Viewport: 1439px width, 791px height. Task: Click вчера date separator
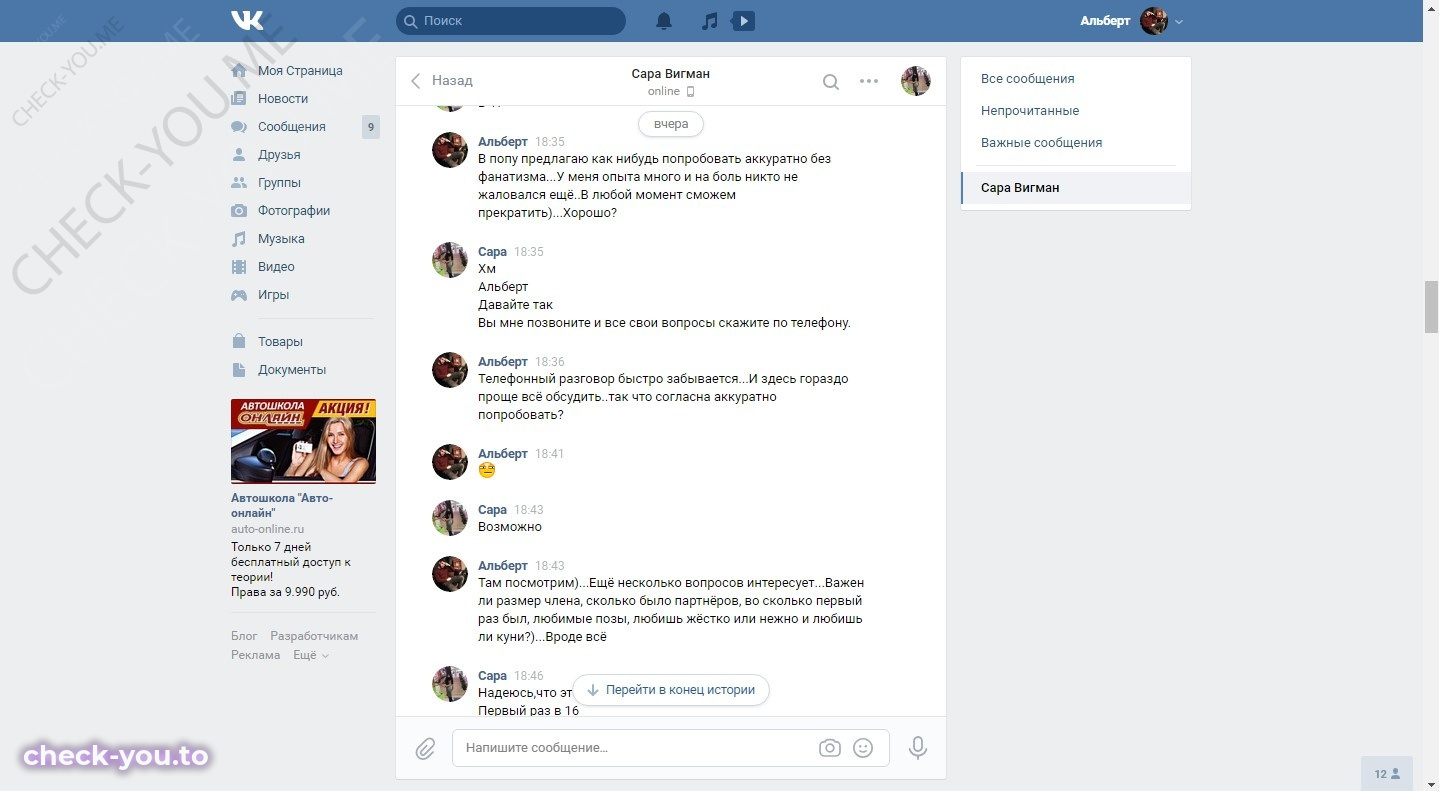671,124
